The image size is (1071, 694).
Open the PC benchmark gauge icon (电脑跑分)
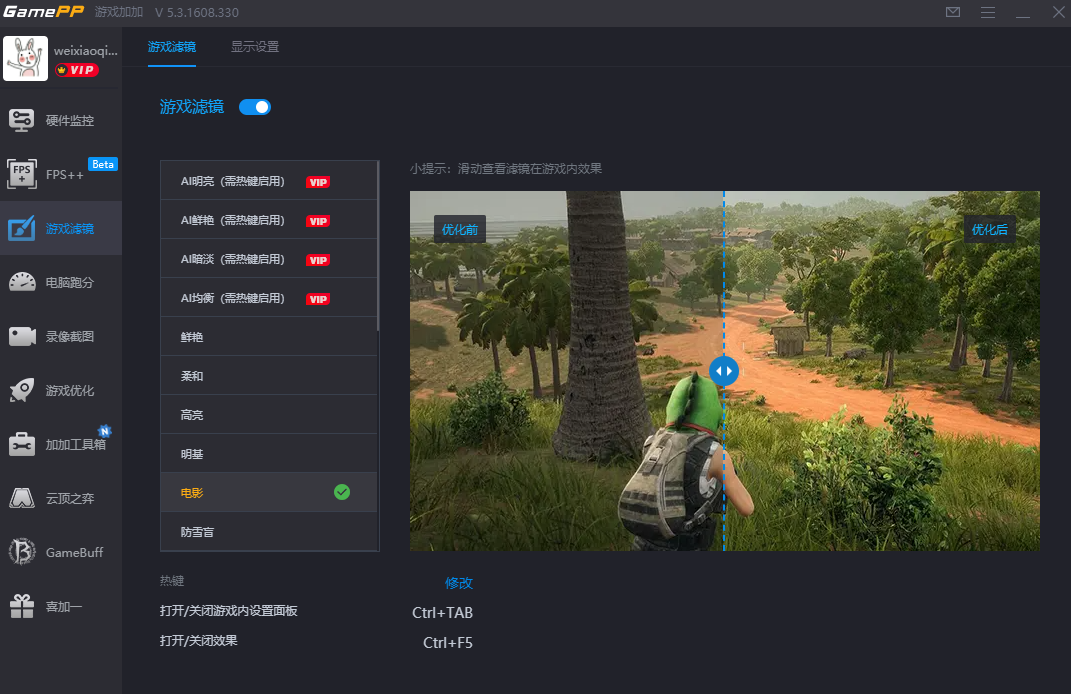pos(22,281)
